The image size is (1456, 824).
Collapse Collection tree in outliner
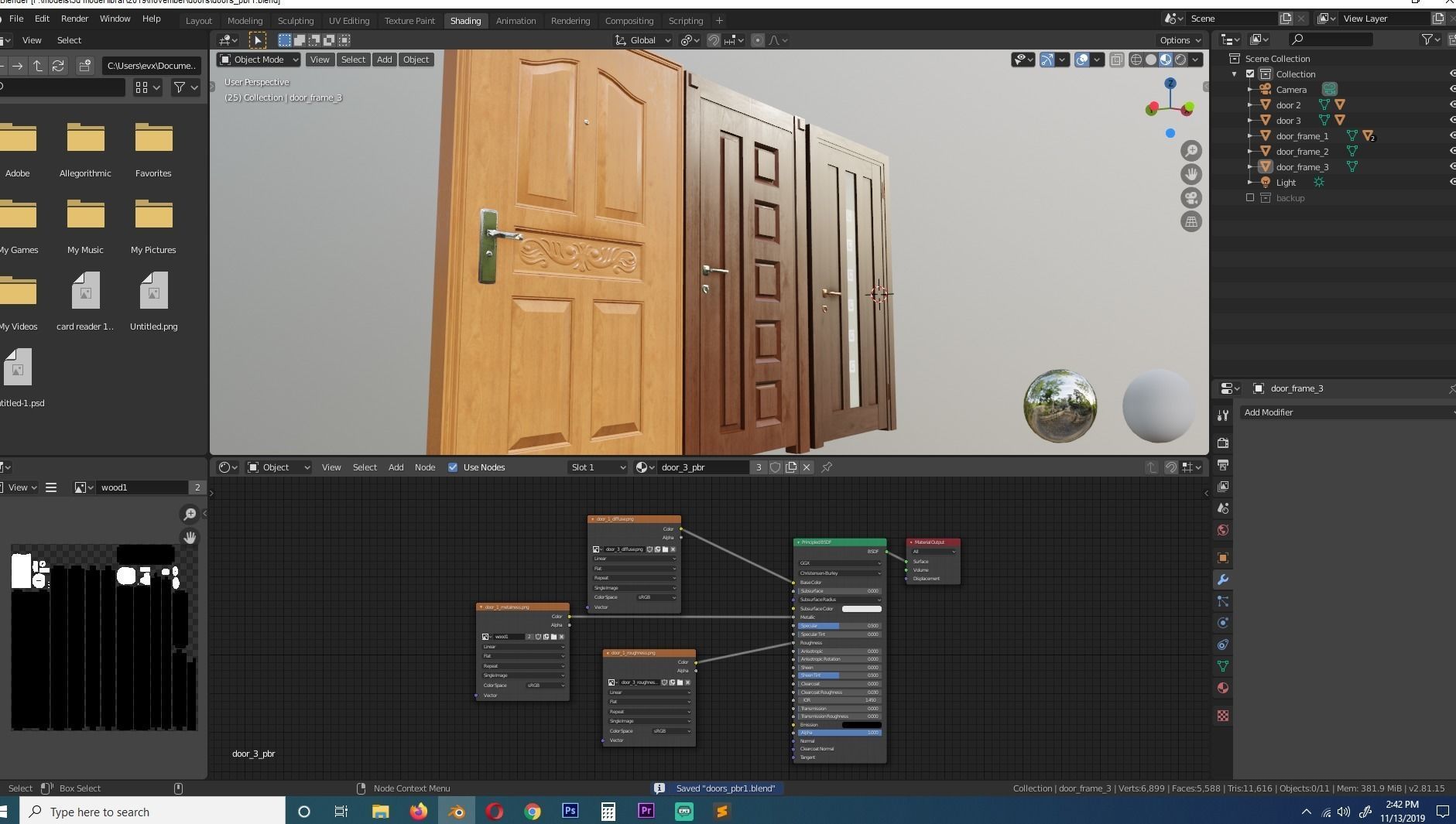pyautogui.click(x=1235, y=74)
